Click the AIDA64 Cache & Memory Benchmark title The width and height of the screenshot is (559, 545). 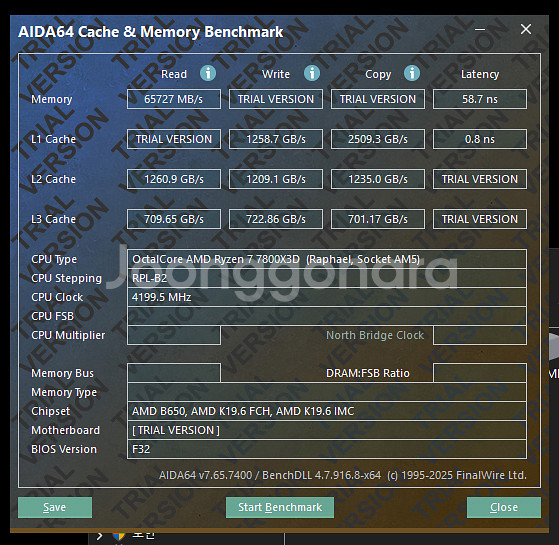150,32
